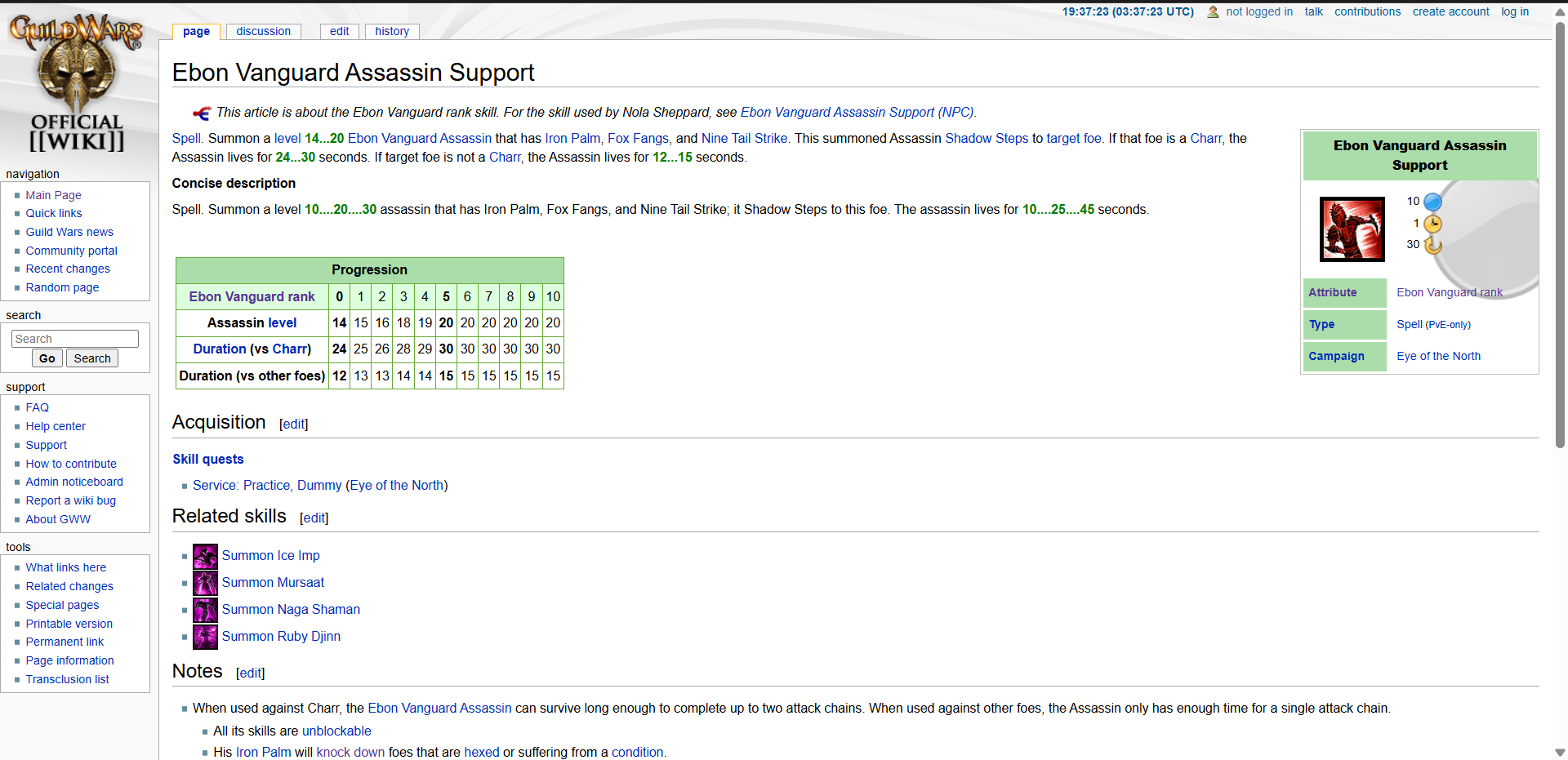
Task: Click Permanent link
Action: pos(65,642)
